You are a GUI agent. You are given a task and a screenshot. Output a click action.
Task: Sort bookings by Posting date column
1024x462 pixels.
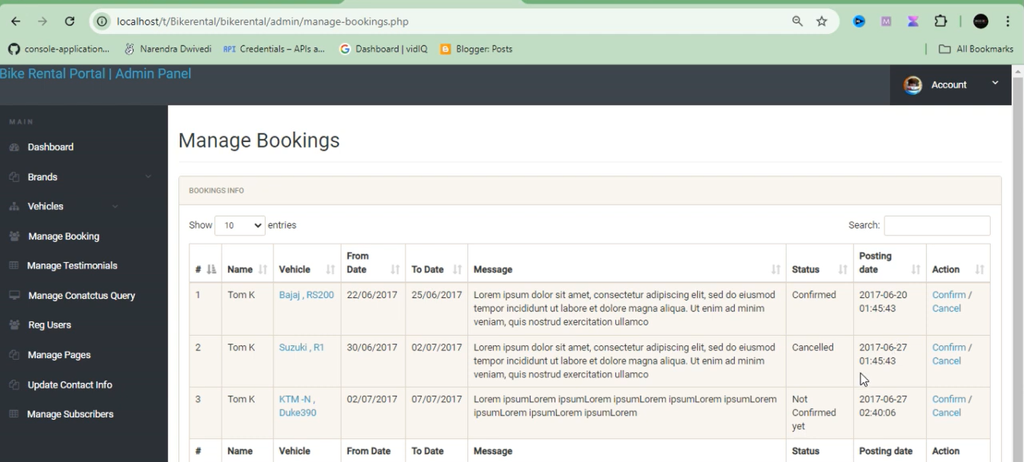(889, 263)
